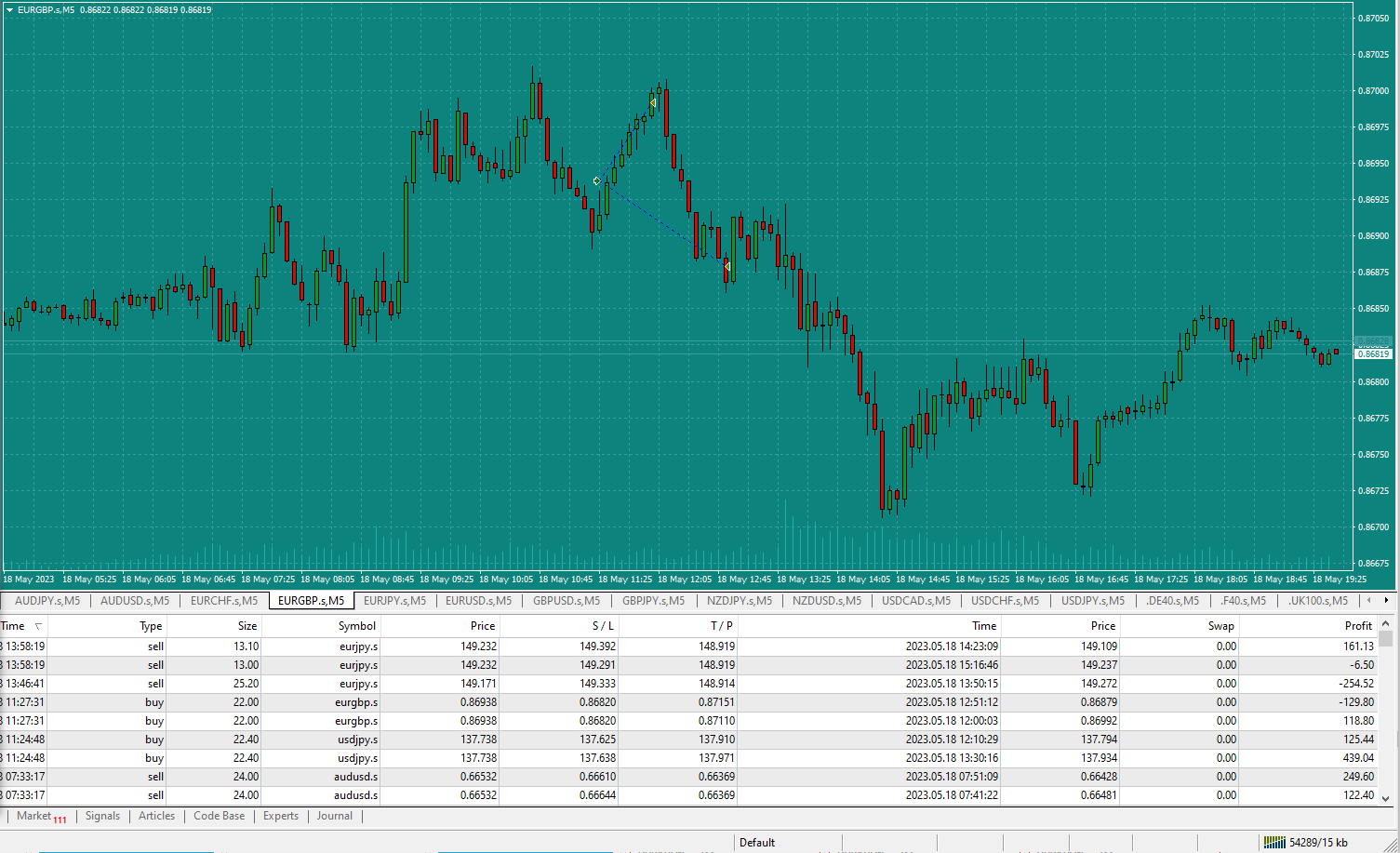The height and width of the screenshot is (853, 1400).
Task: Click the Time column sort arrow indicator
Action: [38, 626]
